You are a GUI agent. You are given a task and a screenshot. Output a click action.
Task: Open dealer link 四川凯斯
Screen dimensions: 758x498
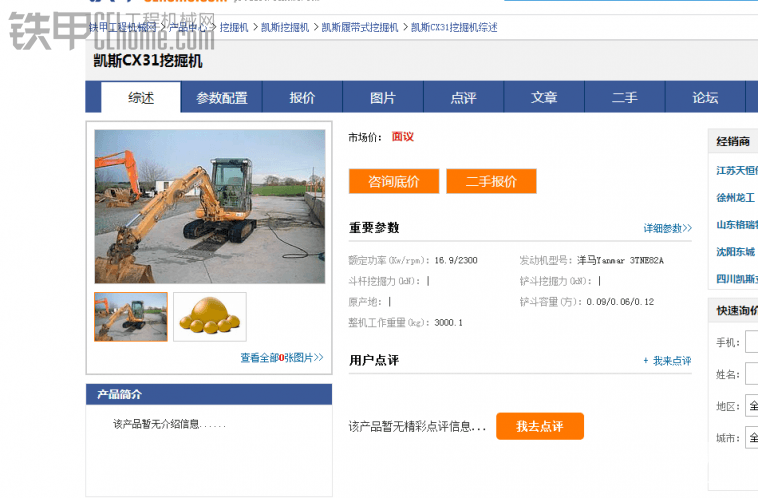click(x=737, y=278)
